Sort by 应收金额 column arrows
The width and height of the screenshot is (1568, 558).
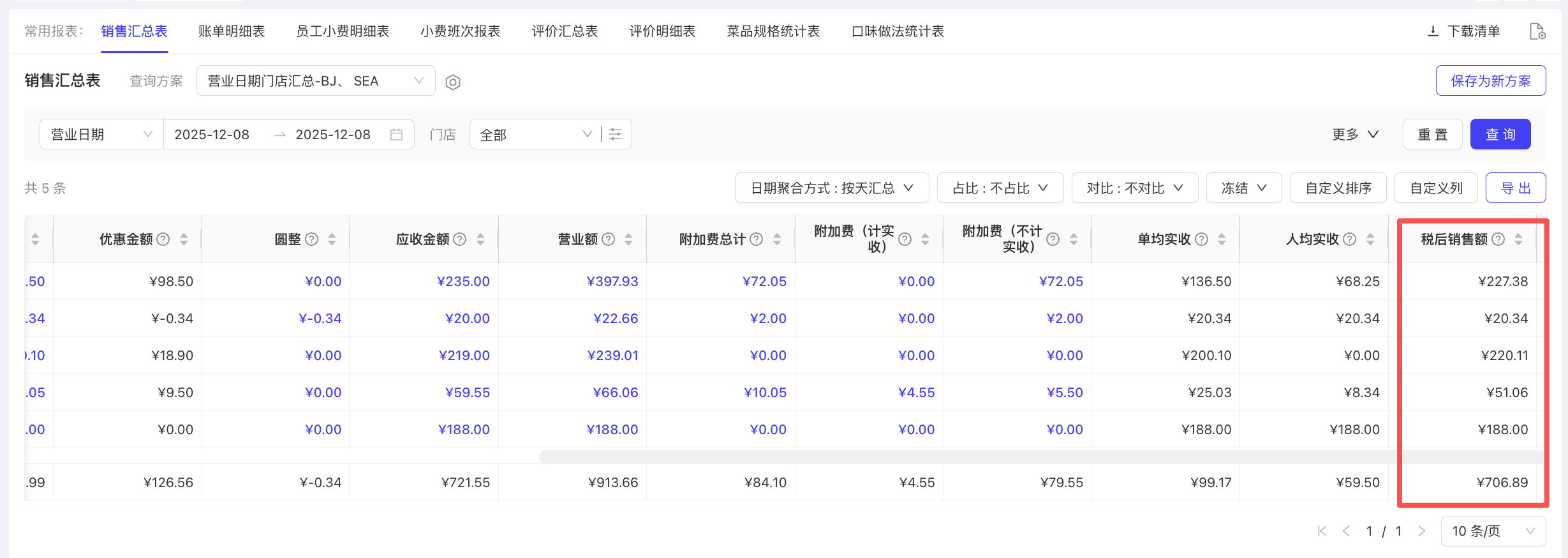pyautogui.click(x=480, y=239)
